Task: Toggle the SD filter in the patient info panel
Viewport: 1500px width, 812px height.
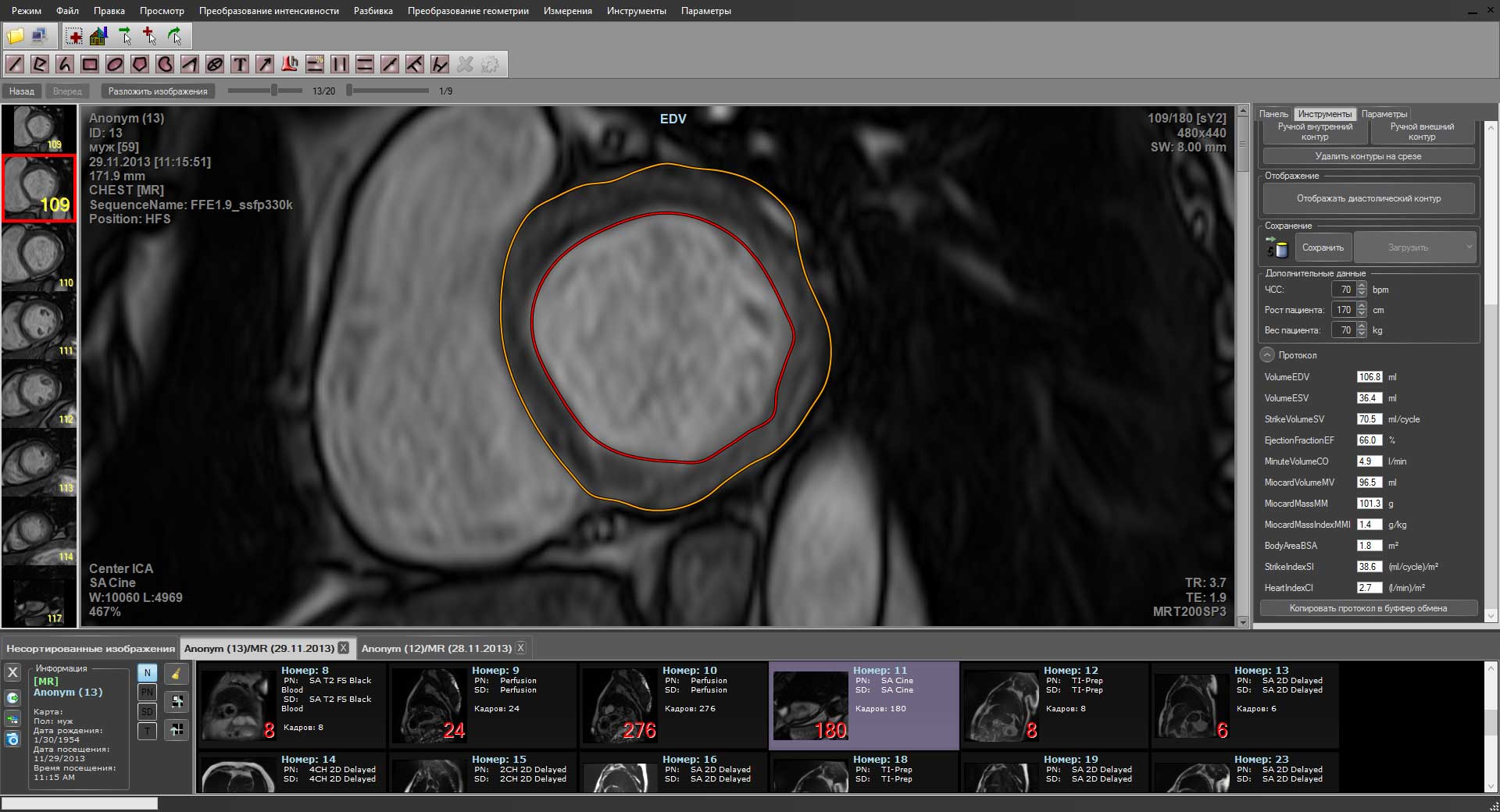Action: coord(147,711)
